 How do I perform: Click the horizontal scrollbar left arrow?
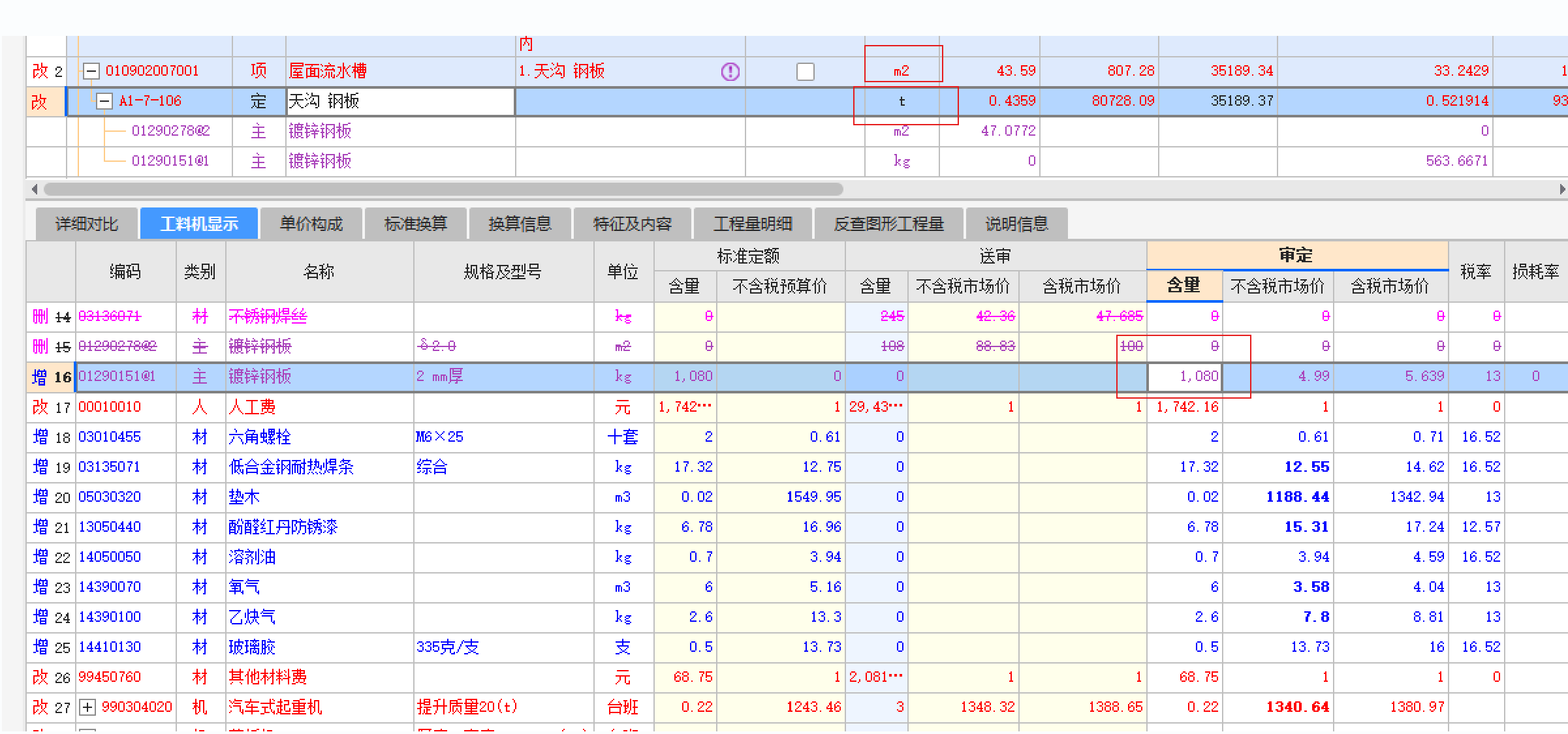tap(35, 189)
